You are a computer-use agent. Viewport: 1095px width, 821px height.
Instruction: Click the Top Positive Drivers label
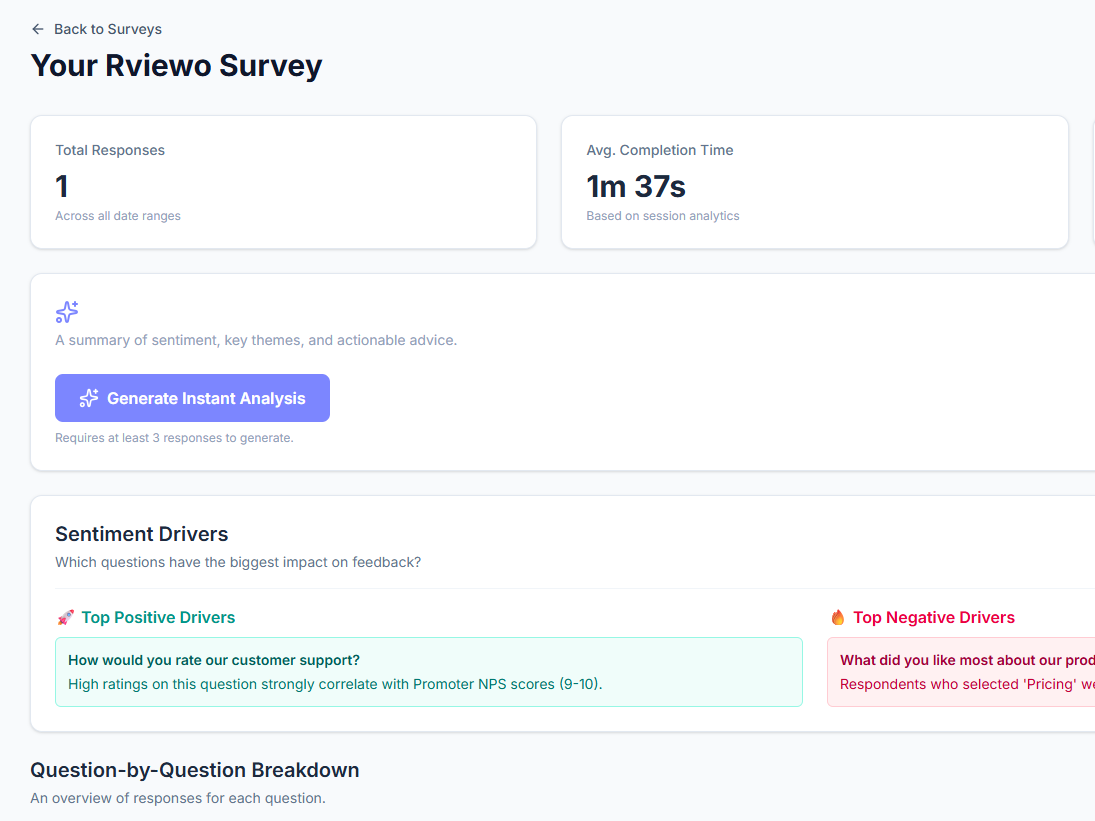point(158,618)
